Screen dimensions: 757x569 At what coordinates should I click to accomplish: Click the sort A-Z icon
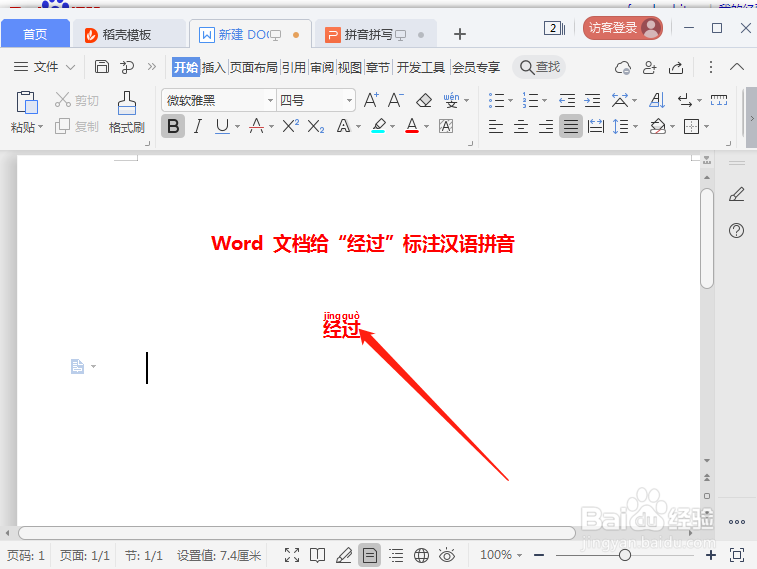coord(657,100)
